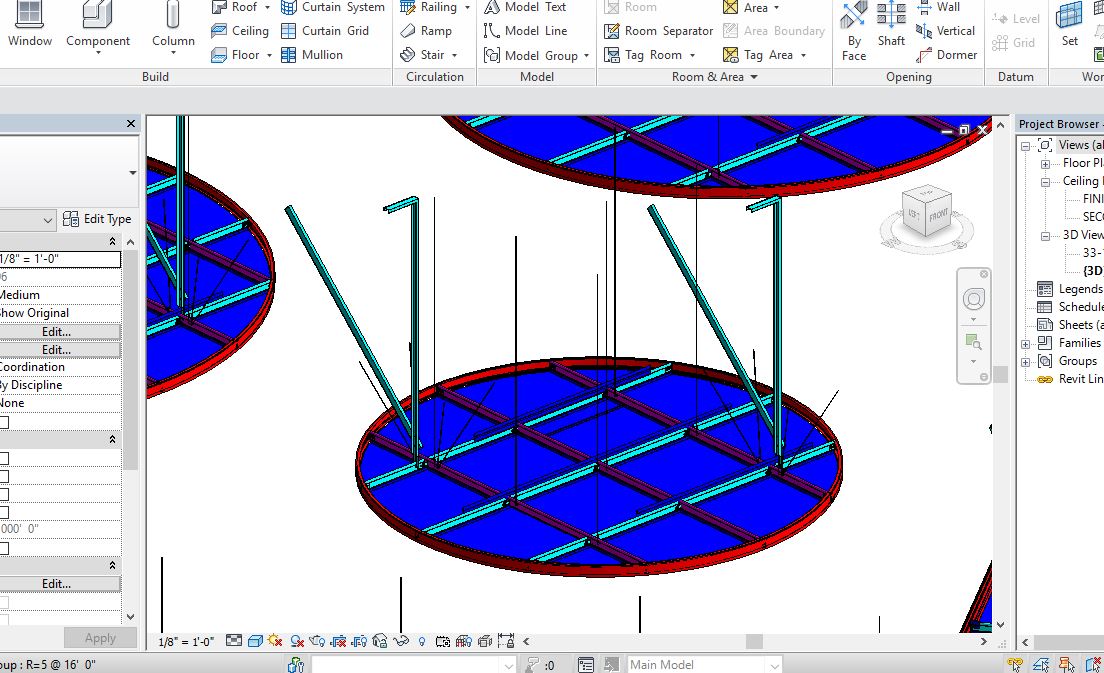Click the Edit Type button

tap(97, 219)
